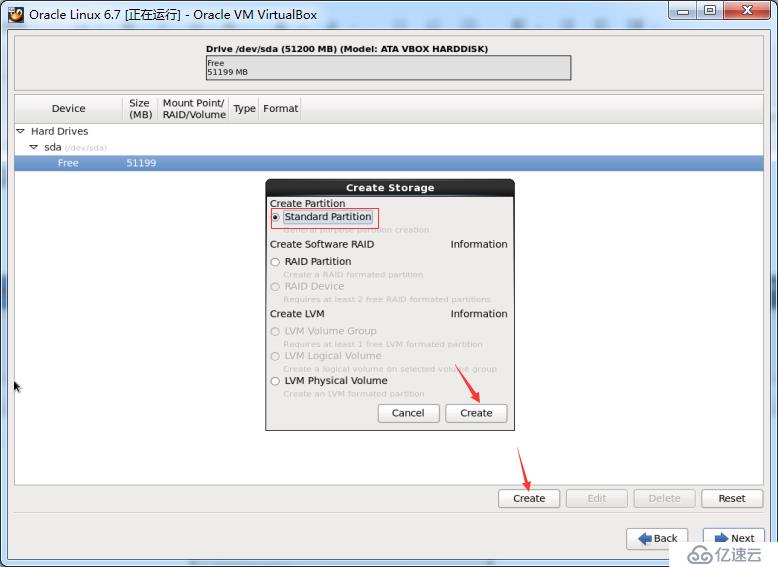This screenshot has height=567, width=778.
Task: Go Back to the previous installer step
Action: pos(657,538)
